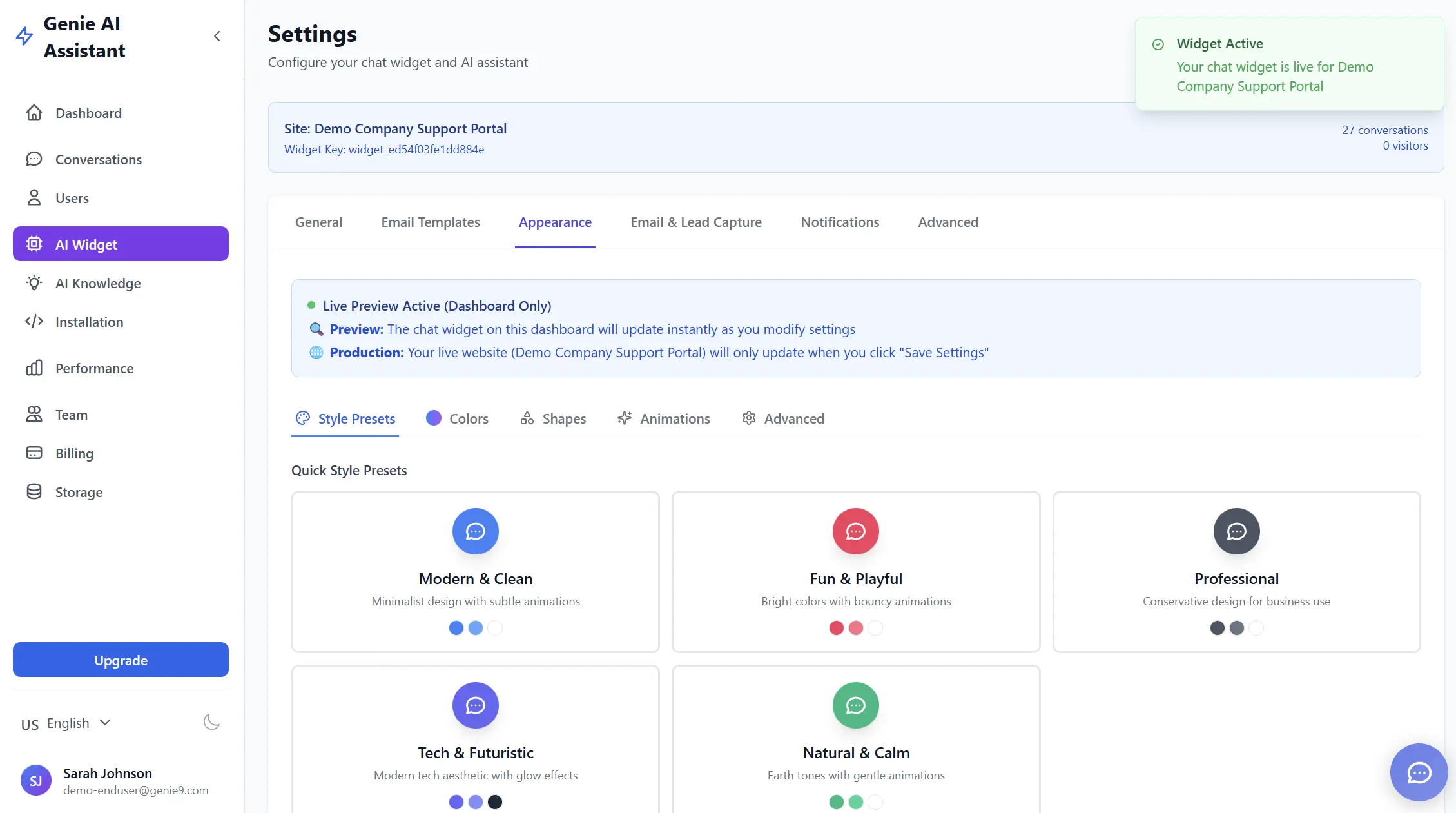Select the Appearance tab

point(555,222)
